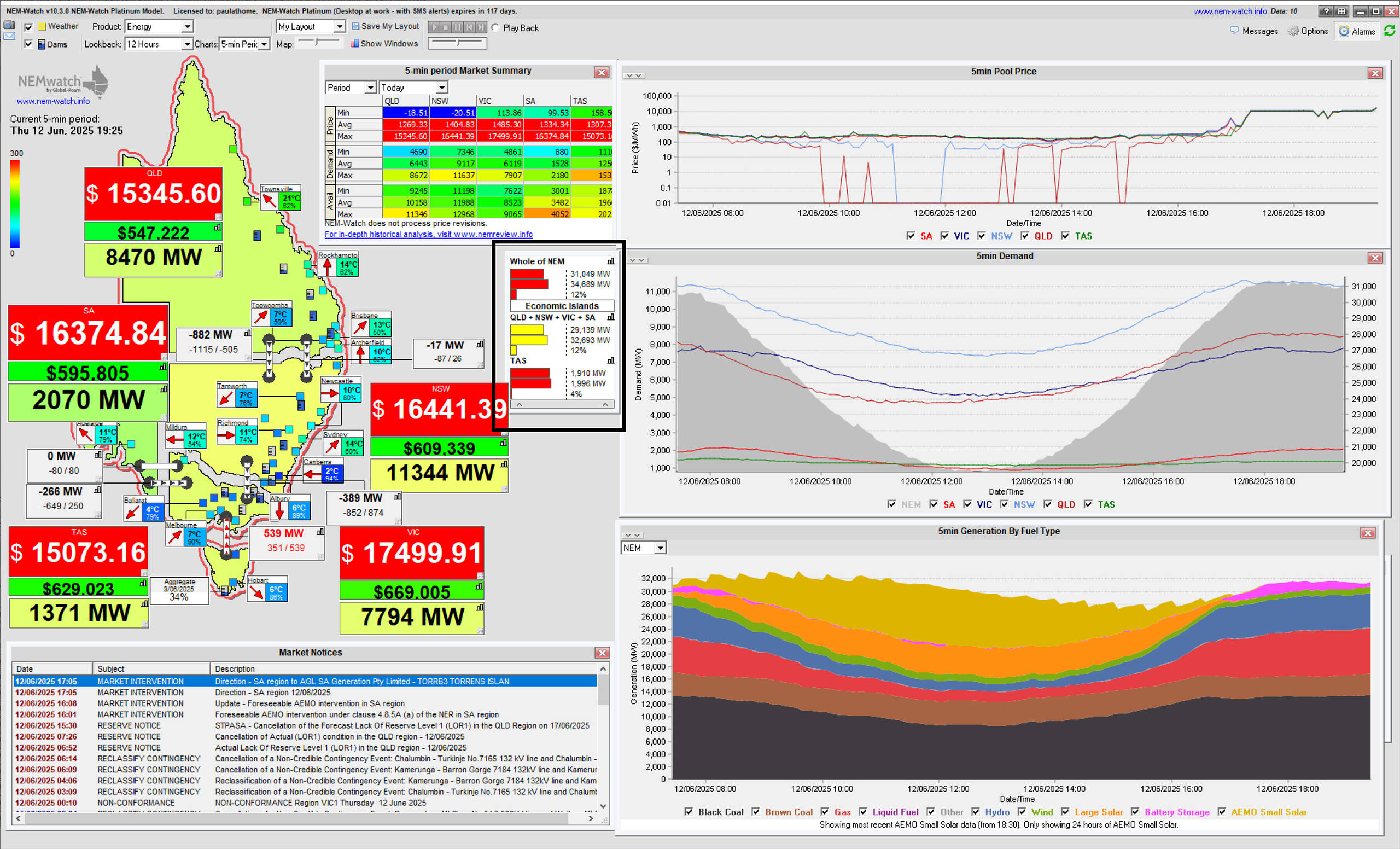1400x849 pixels.
Task: Click the Hobart weather arrow icon
Action: (x=256, y=591)
